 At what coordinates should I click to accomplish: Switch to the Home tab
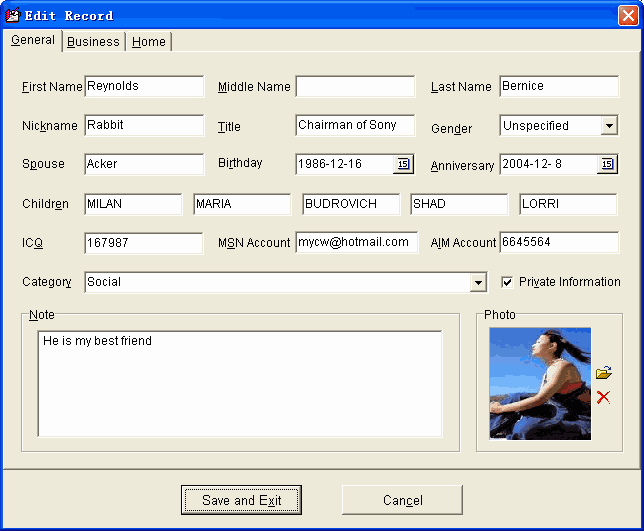[149, 42]
